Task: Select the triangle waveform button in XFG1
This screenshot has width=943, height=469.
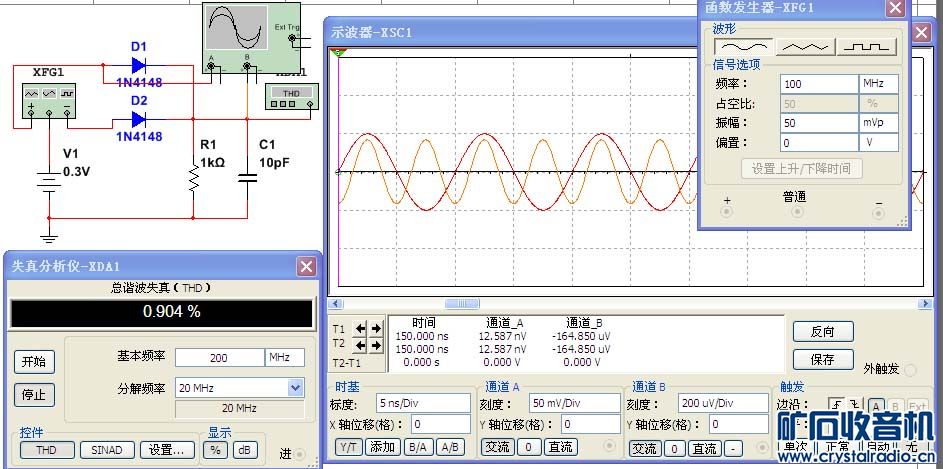Action: click(x=805, y=47)
